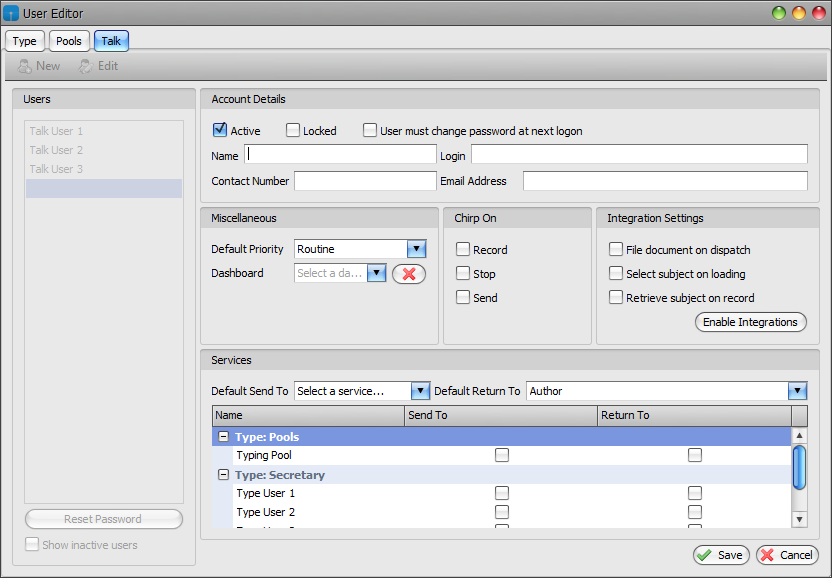The height and width of the screenshot is (578, 832).
Task: Click the User Editor app icon in title bar
Action: coord(11,13)
